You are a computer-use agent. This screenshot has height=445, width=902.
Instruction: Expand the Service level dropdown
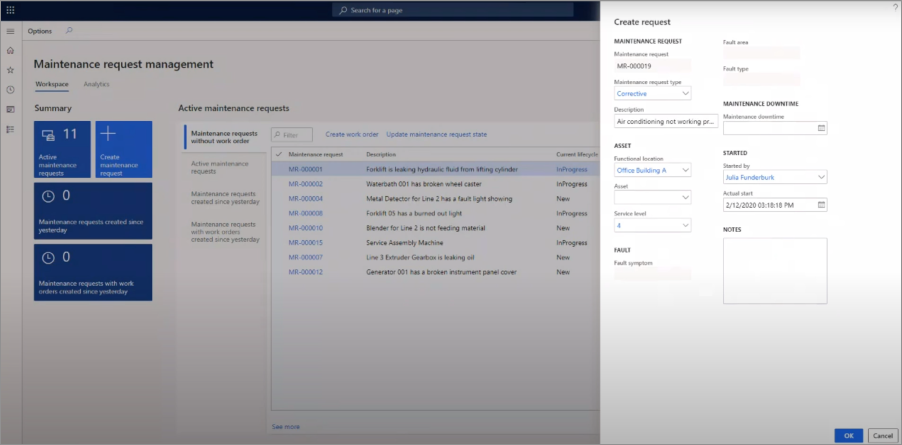pos(685,225)
